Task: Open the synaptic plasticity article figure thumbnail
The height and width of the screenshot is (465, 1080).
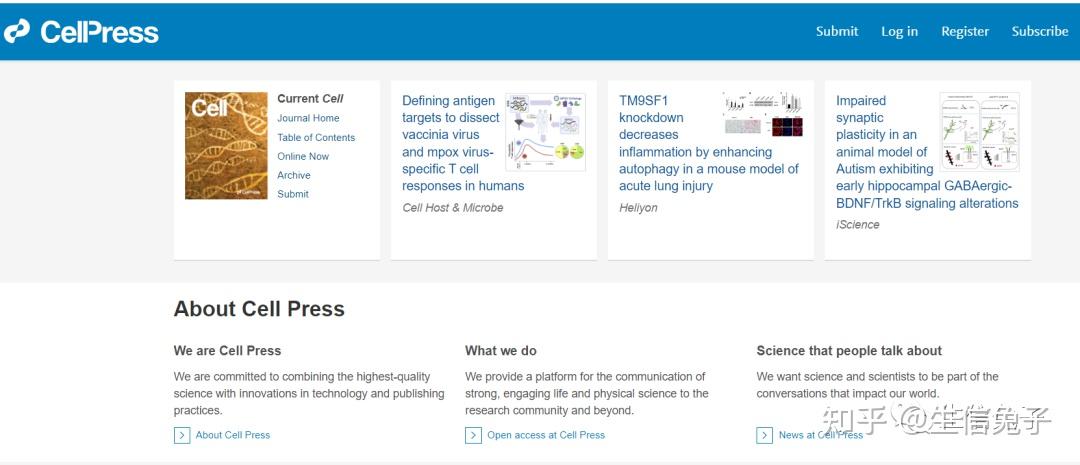Action: coord(979,131)
